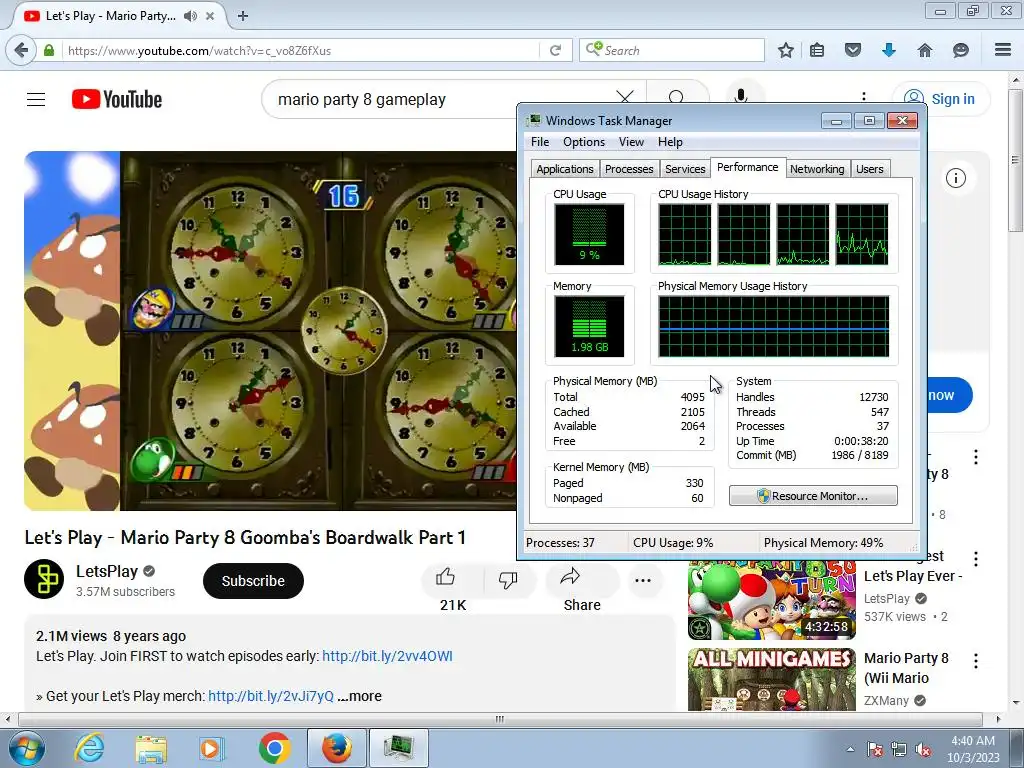Image resolution: width=1024 pixels, height=768 pixels.
Task: Open Resource Monitor from Task Manager
Action: (x=813, y=496)
